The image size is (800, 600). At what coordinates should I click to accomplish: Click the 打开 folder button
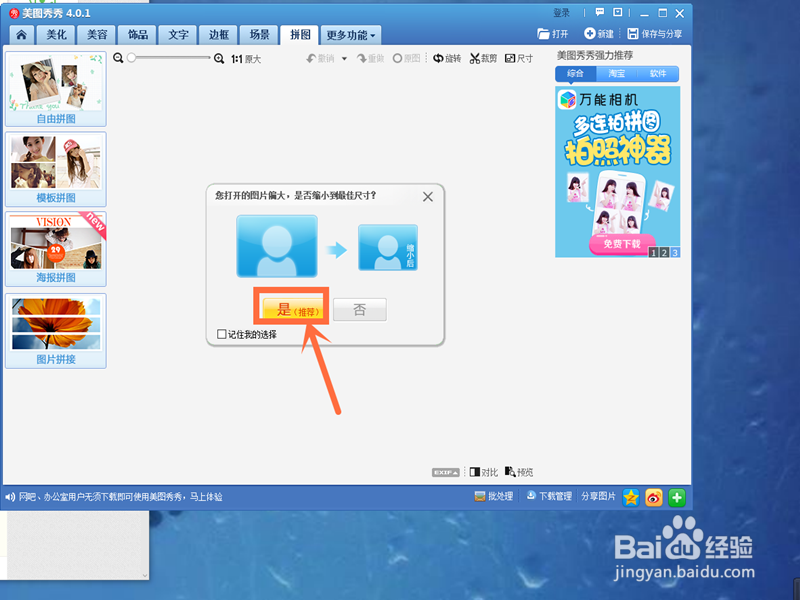[553, 34]
